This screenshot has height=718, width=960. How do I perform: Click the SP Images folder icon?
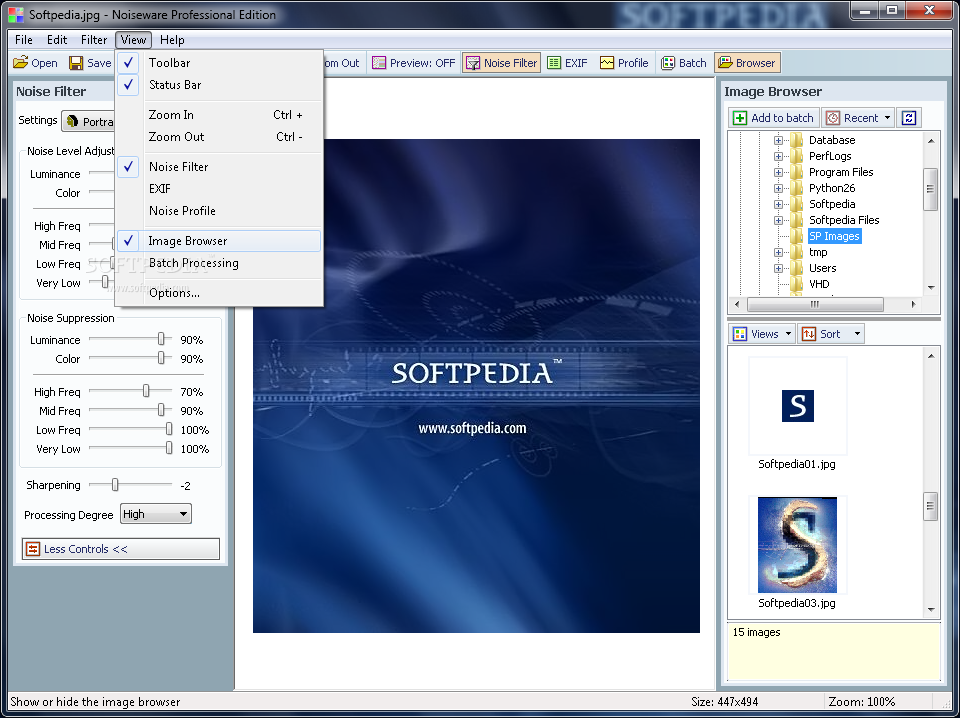coord(796,236)
